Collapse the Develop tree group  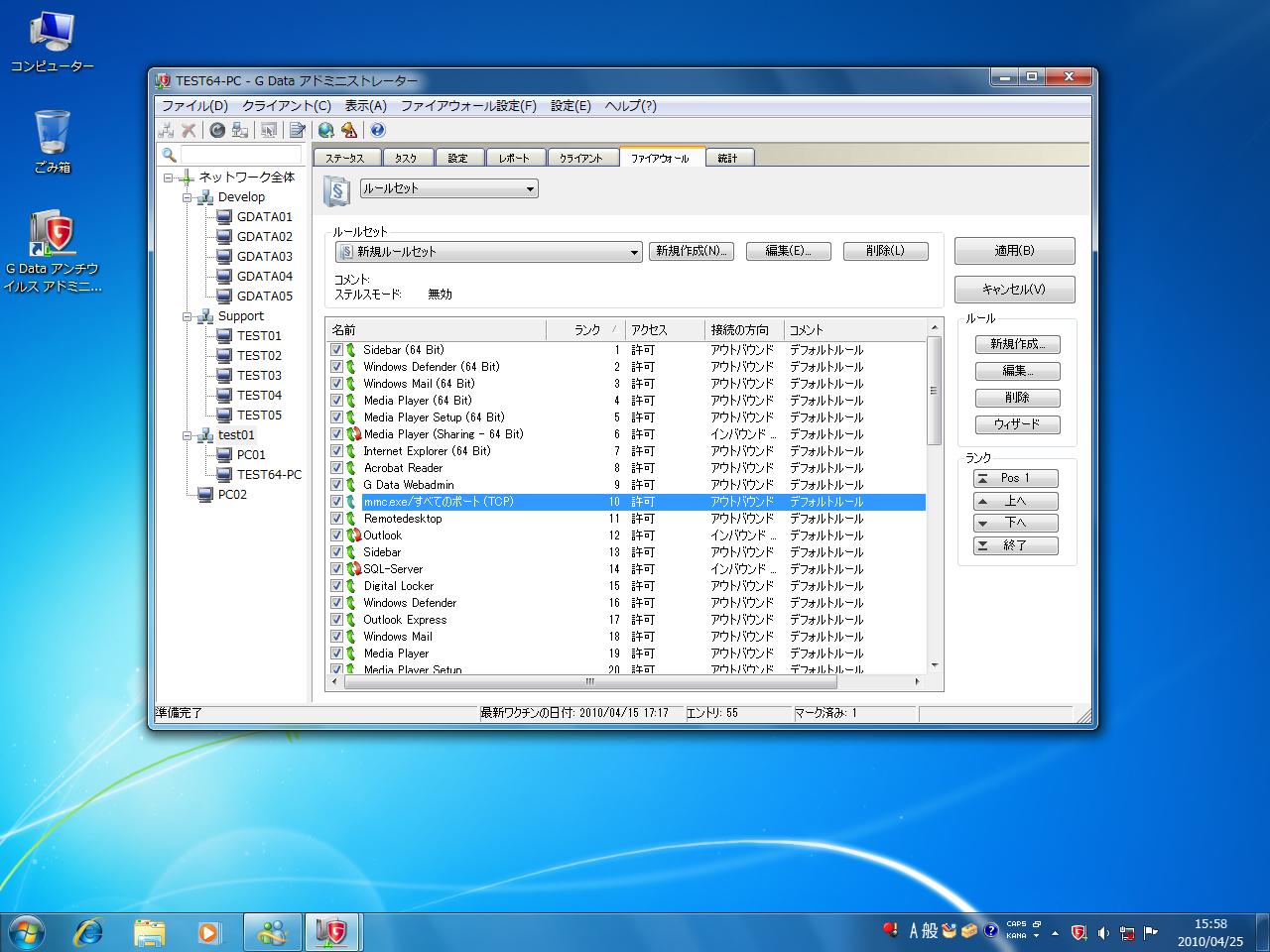[x=187, y=197]
